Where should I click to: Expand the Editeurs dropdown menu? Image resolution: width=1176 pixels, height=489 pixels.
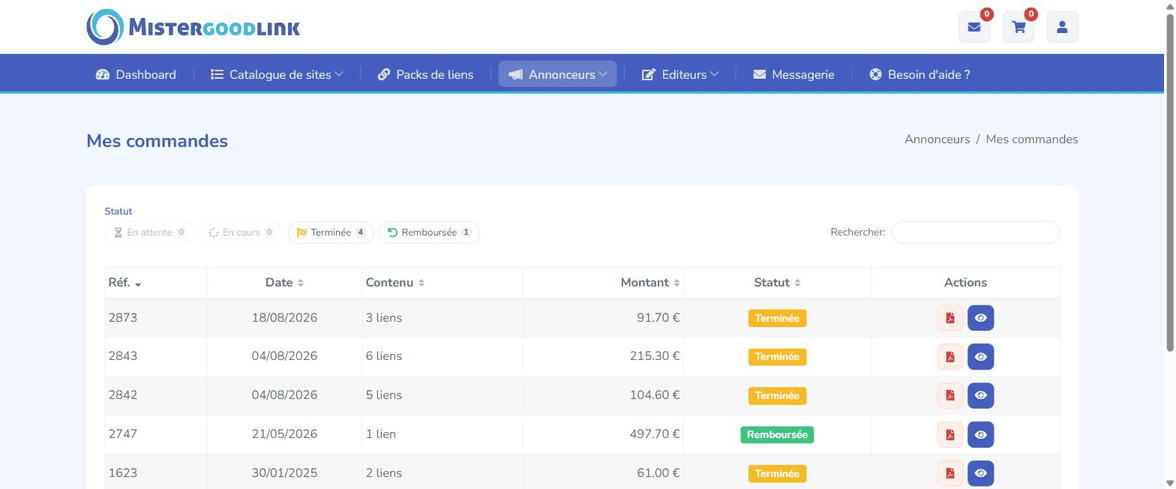point(680,74)
